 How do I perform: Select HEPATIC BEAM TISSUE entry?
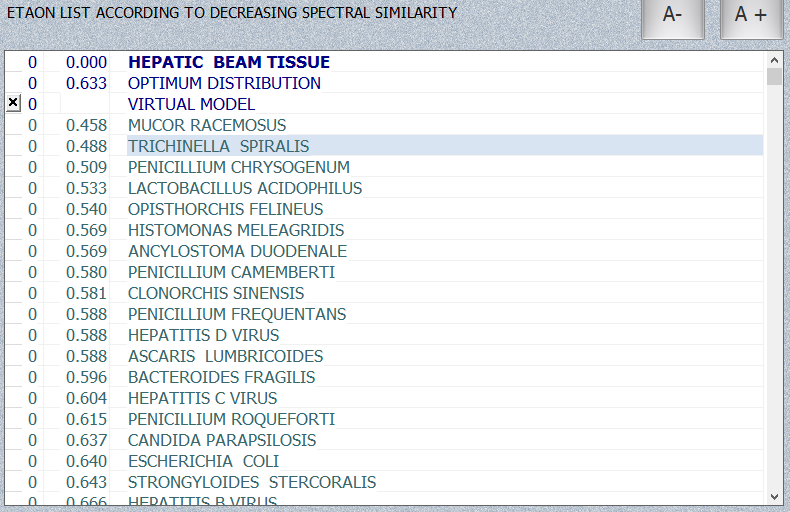228,62
